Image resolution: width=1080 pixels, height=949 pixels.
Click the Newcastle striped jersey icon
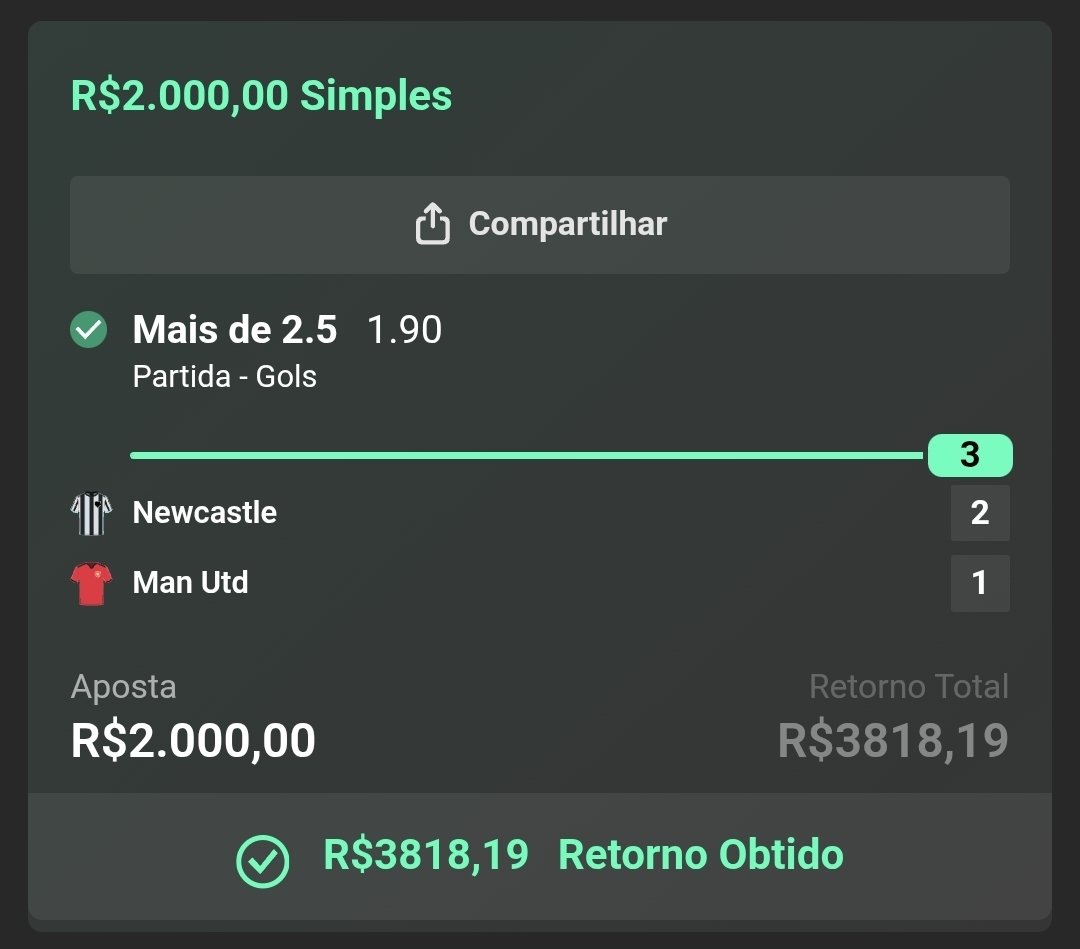coord(91,513)
